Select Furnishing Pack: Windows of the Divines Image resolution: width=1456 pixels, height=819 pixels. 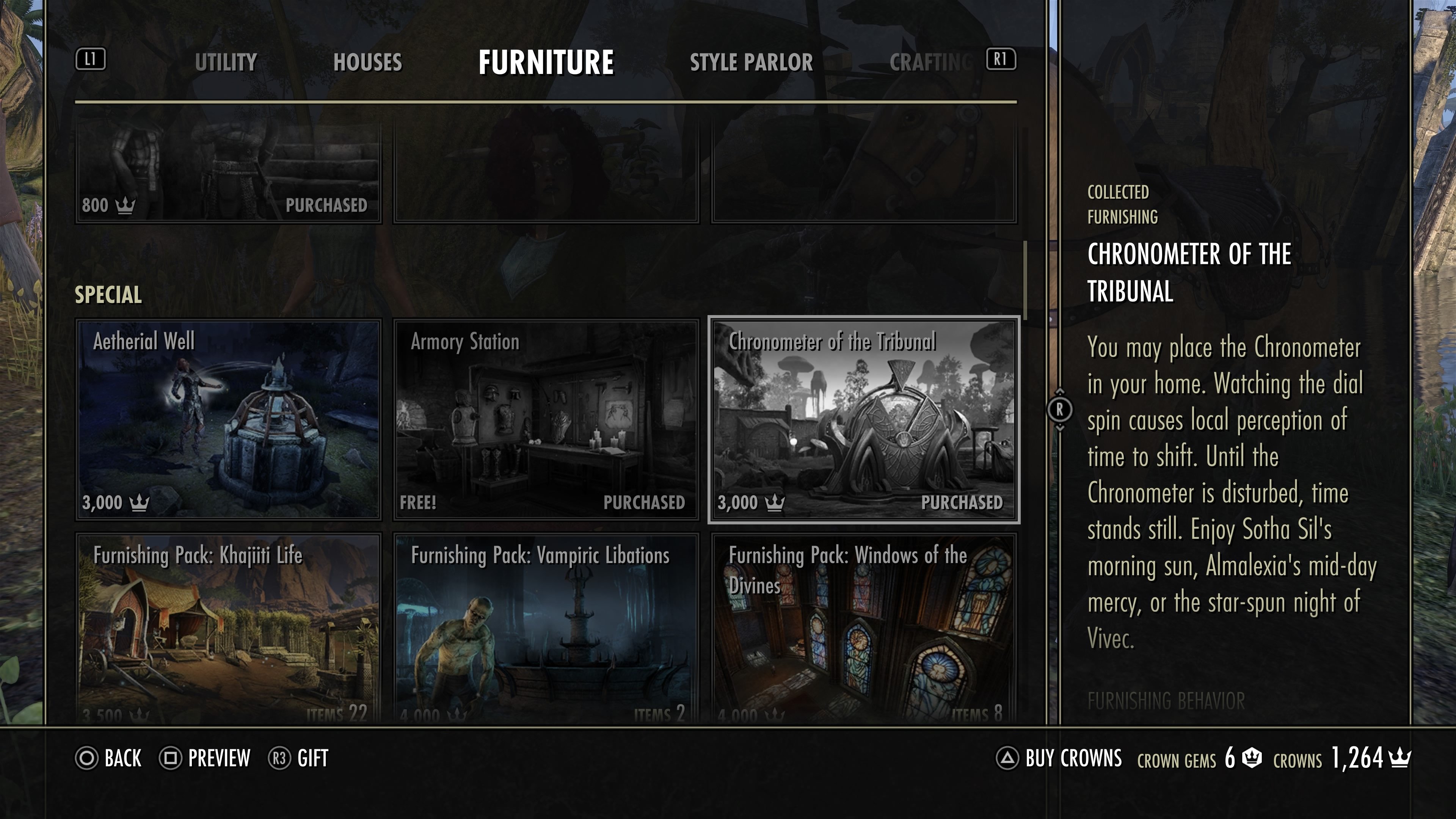(x=864, y=629)
